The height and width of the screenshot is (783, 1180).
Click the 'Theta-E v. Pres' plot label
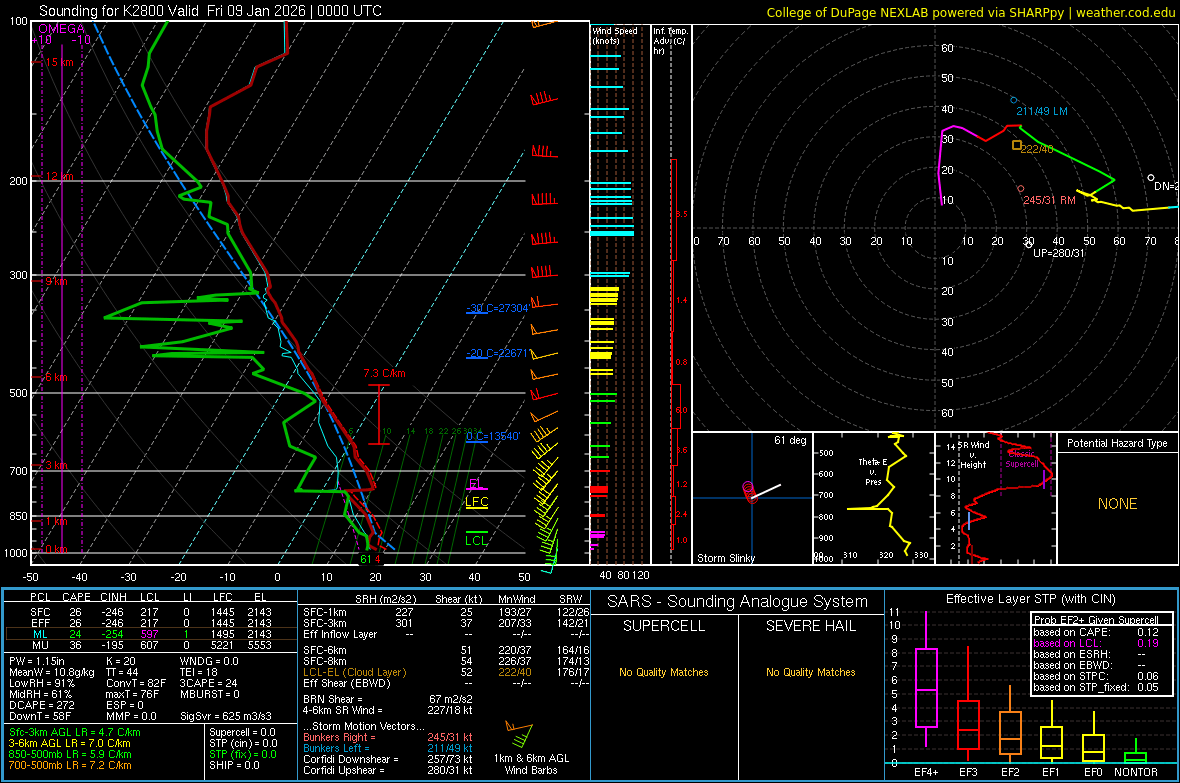pyautogui.click(x=873, y=471)
